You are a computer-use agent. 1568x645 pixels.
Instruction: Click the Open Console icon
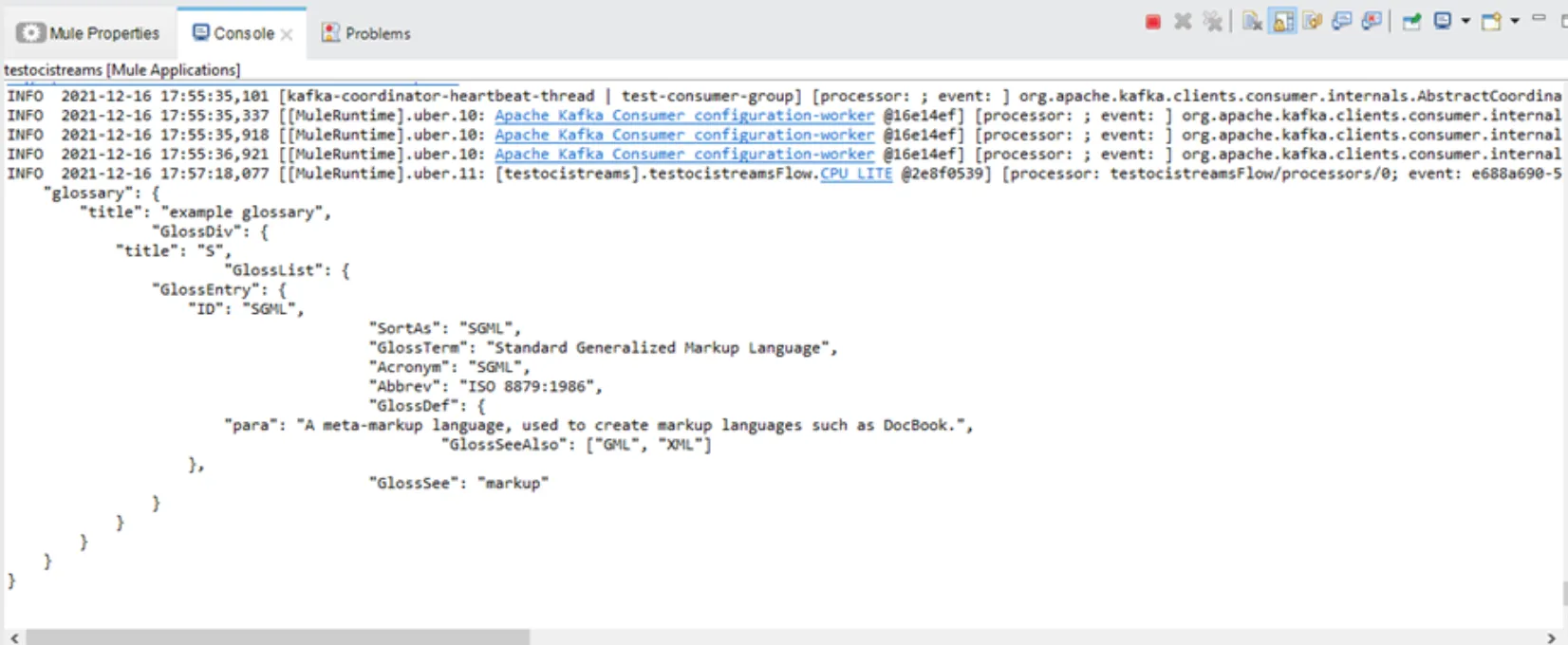(x=1491, y=22)
